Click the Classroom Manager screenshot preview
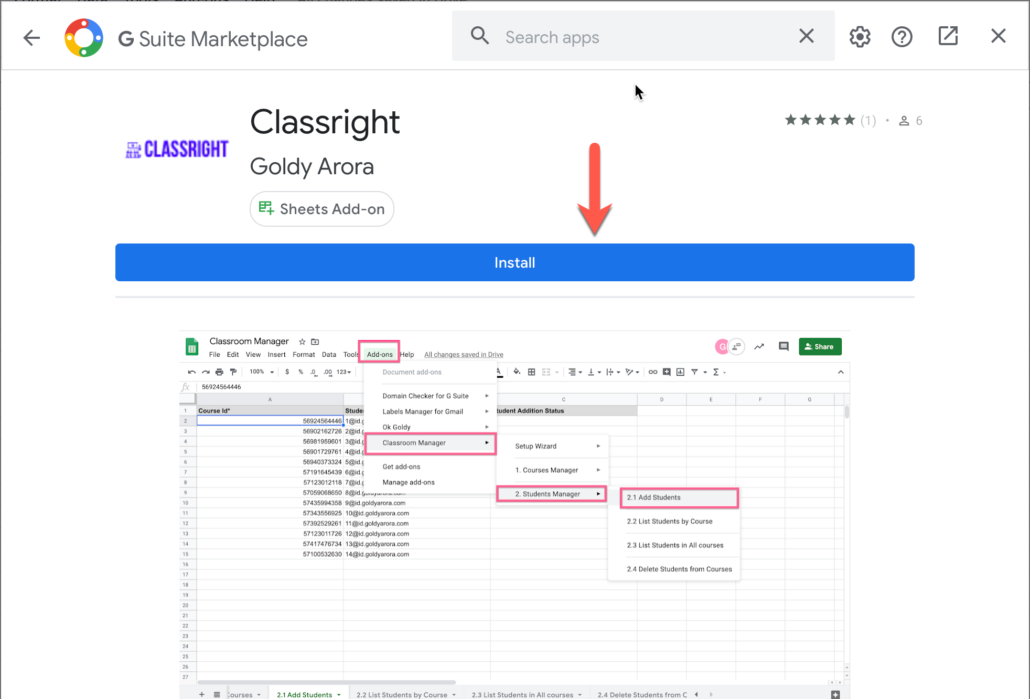The width and height of the screenshot is (1030, 699). click(x=514, y=514)
